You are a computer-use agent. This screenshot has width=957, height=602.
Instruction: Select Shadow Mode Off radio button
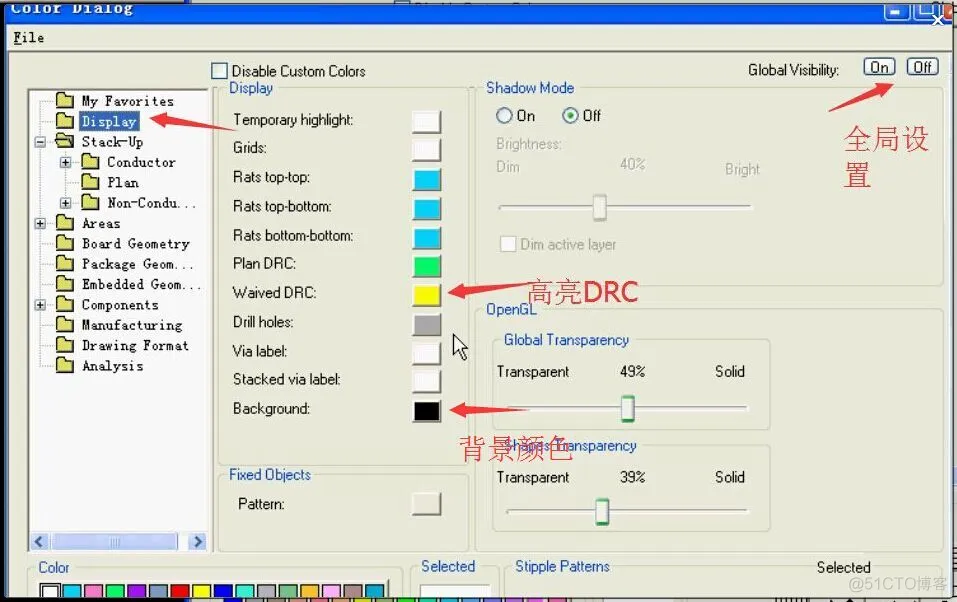[570, 115]
